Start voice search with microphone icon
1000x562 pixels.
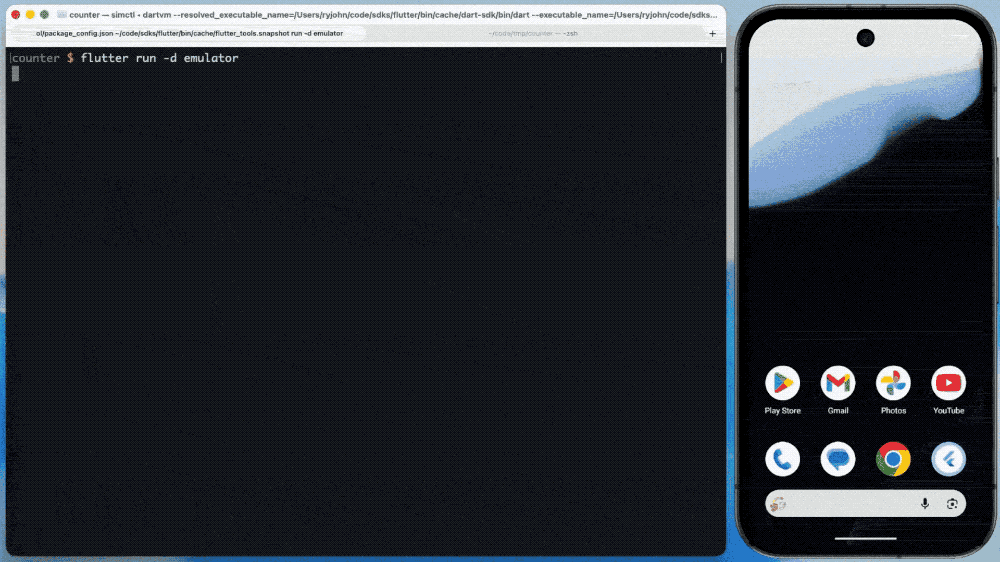click(925, 504)
